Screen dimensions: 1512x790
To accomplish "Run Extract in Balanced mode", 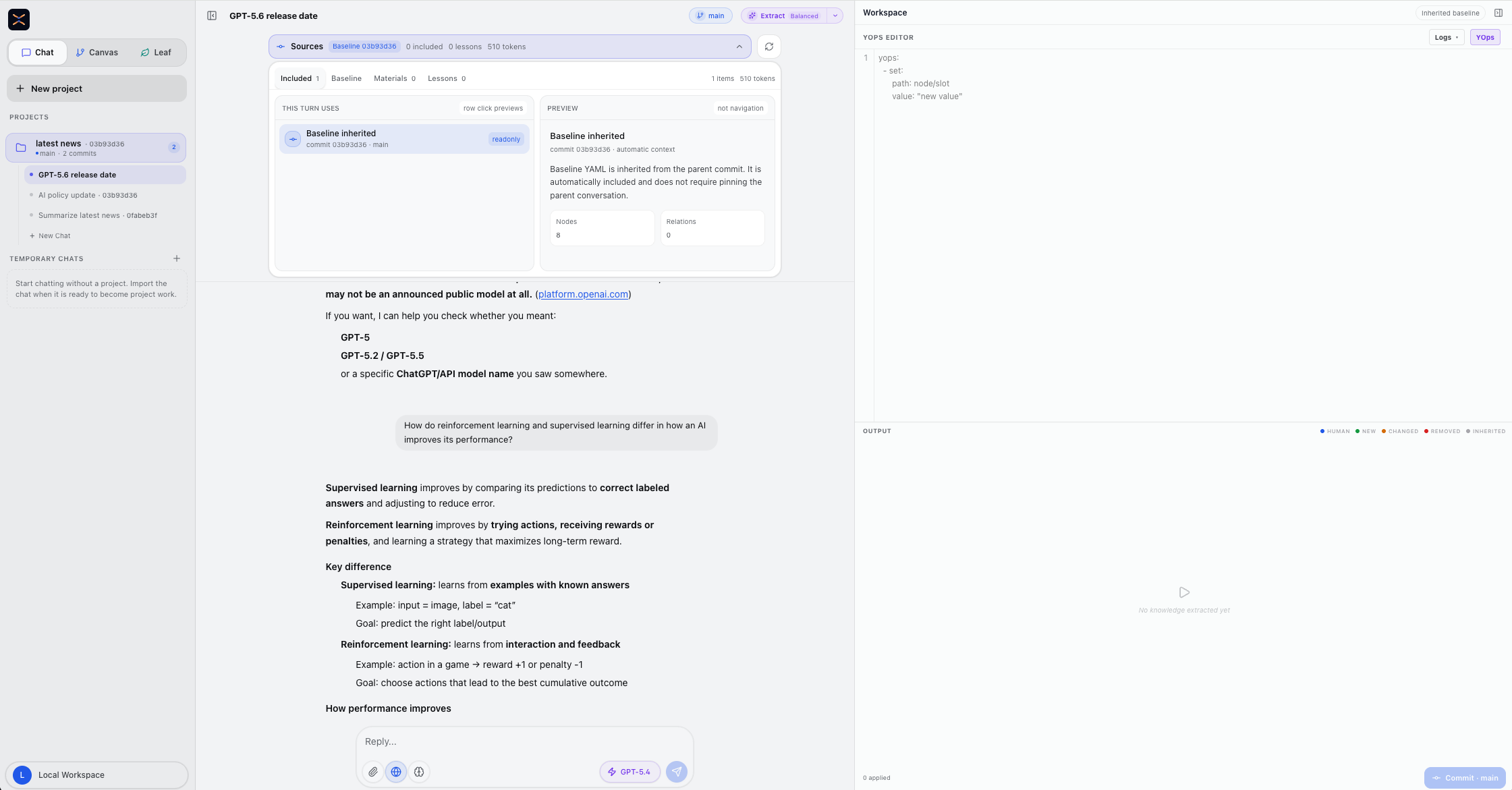I will [783, 16].
